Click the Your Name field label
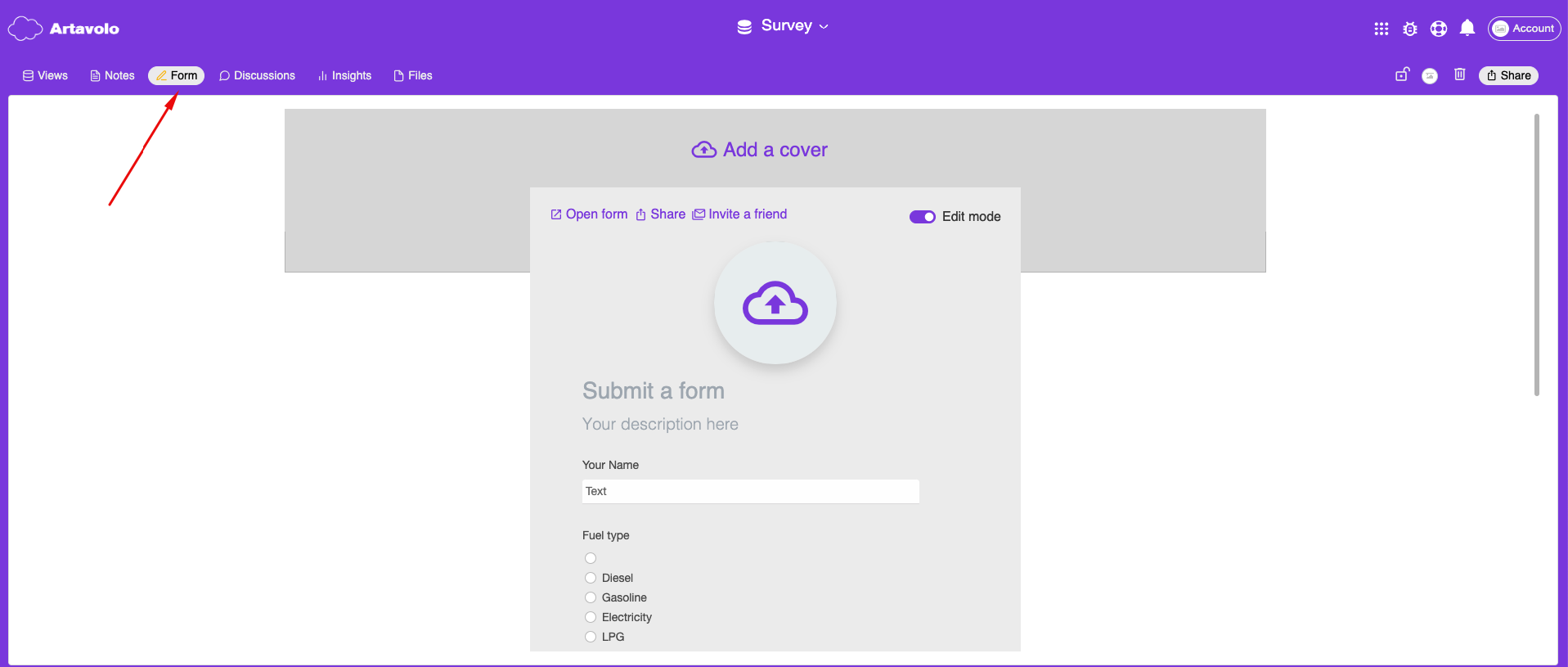This screenshot has width=1568, height=667. 610,465
